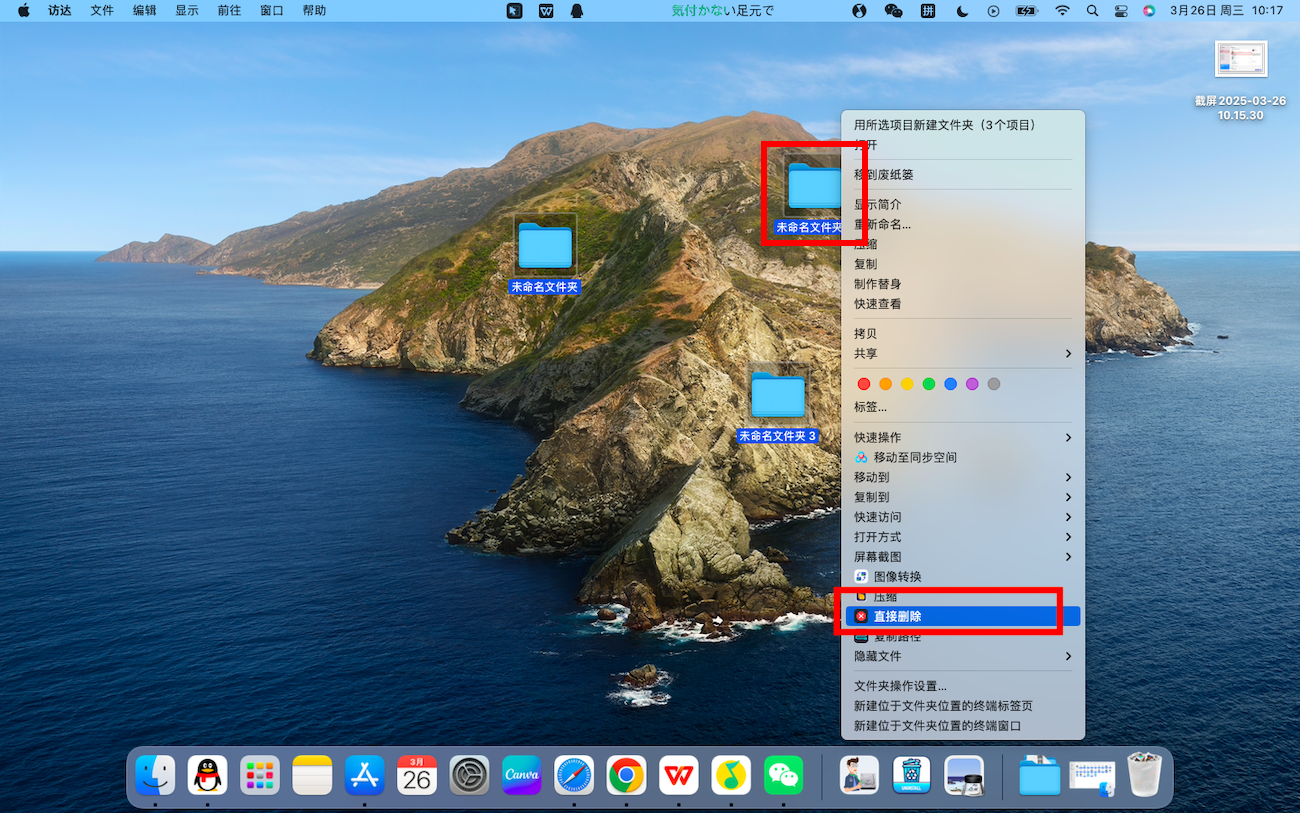Click 标签... in the context menu
The width and height of the screenshot is (1300, 813).
(963, 407)
